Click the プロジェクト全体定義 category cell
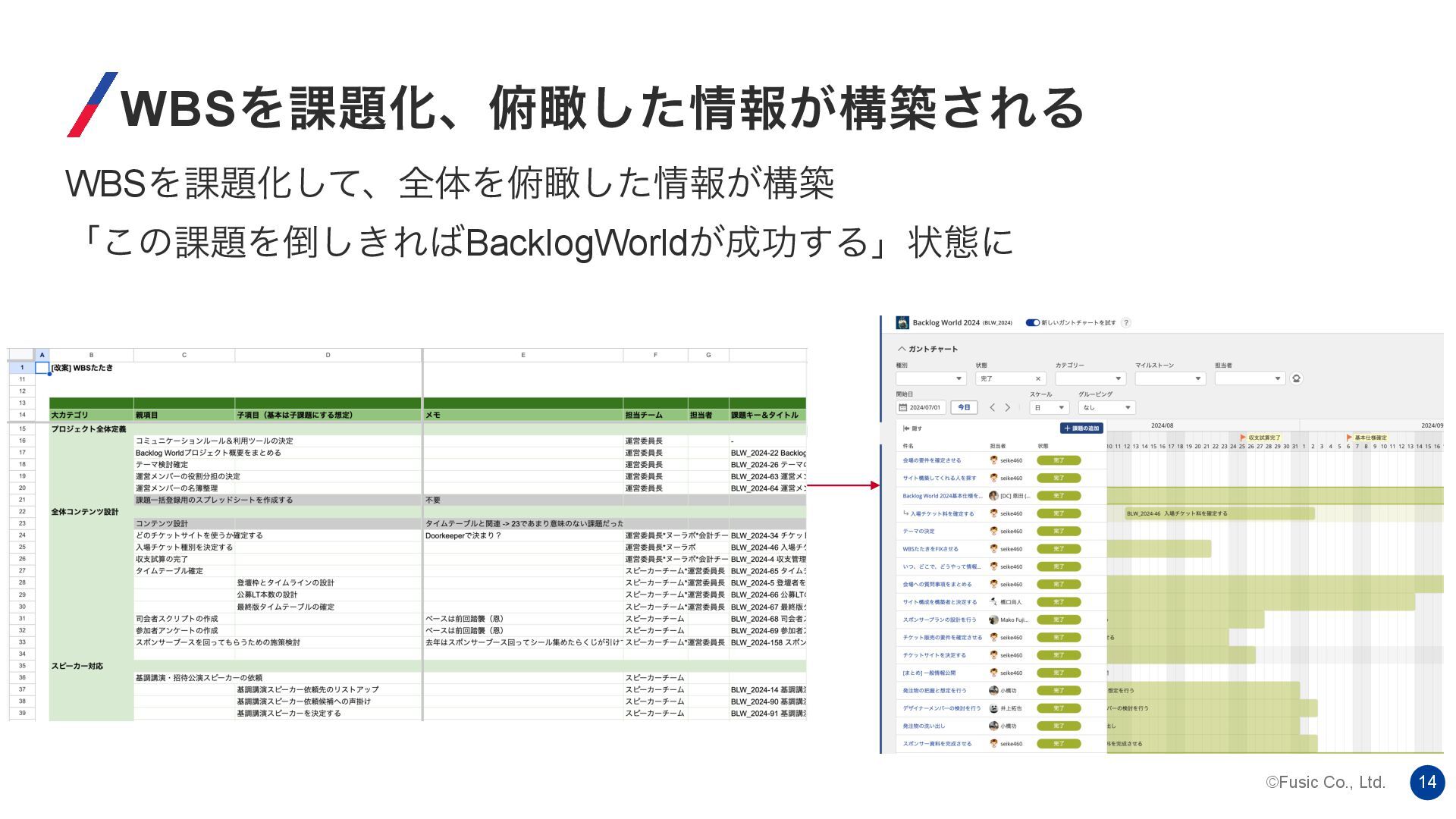Image resolution: width=1456 pixels, height=819 pixels. click(x=92, y=429)
